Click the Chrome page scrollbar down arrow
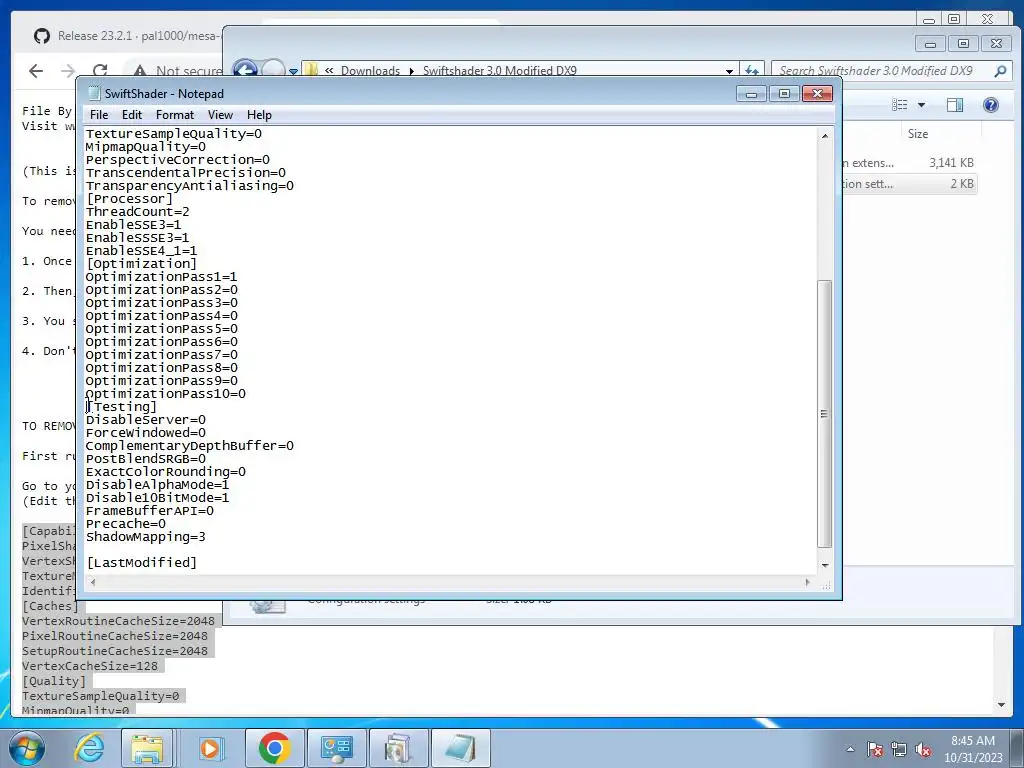Screen dimensions: 1024x768 1001,705
